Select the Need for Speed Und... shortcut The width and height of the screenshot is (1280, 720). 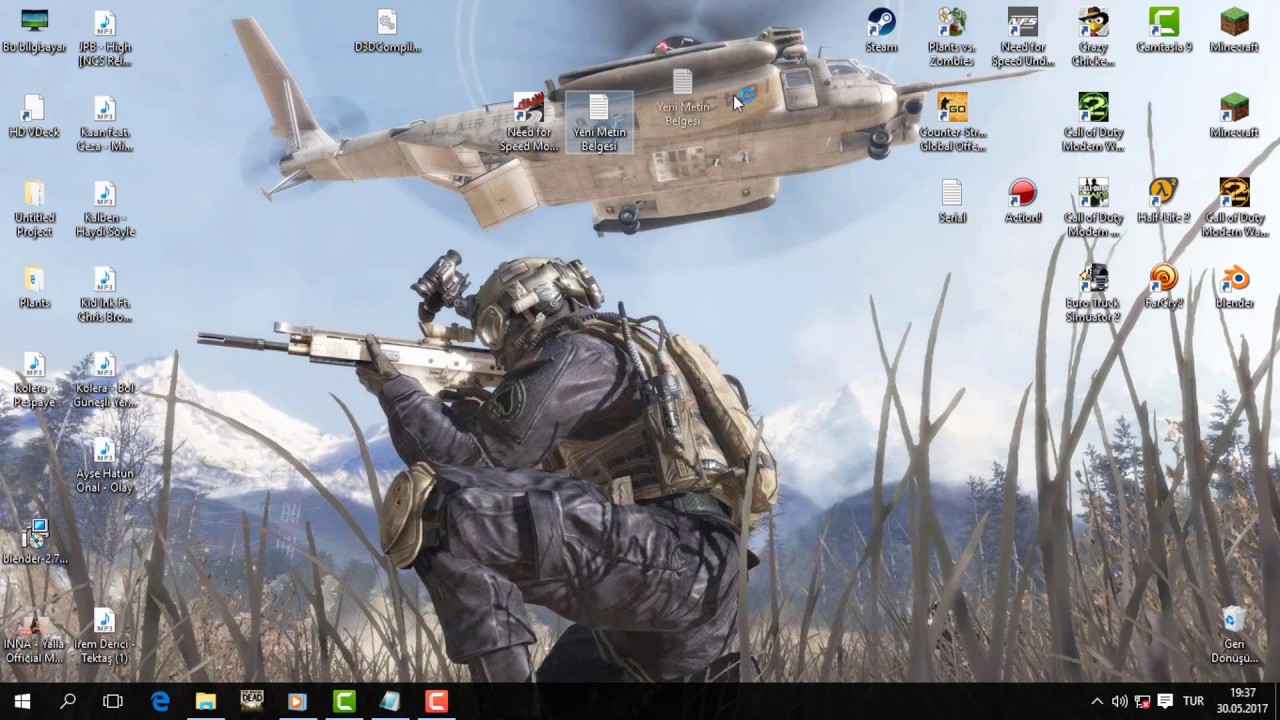click(1023, 38)
